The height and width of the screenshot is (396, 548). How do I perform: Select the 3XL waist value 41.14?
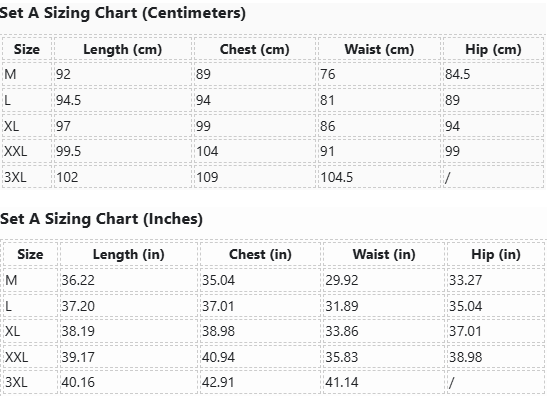tap(342, 382)
